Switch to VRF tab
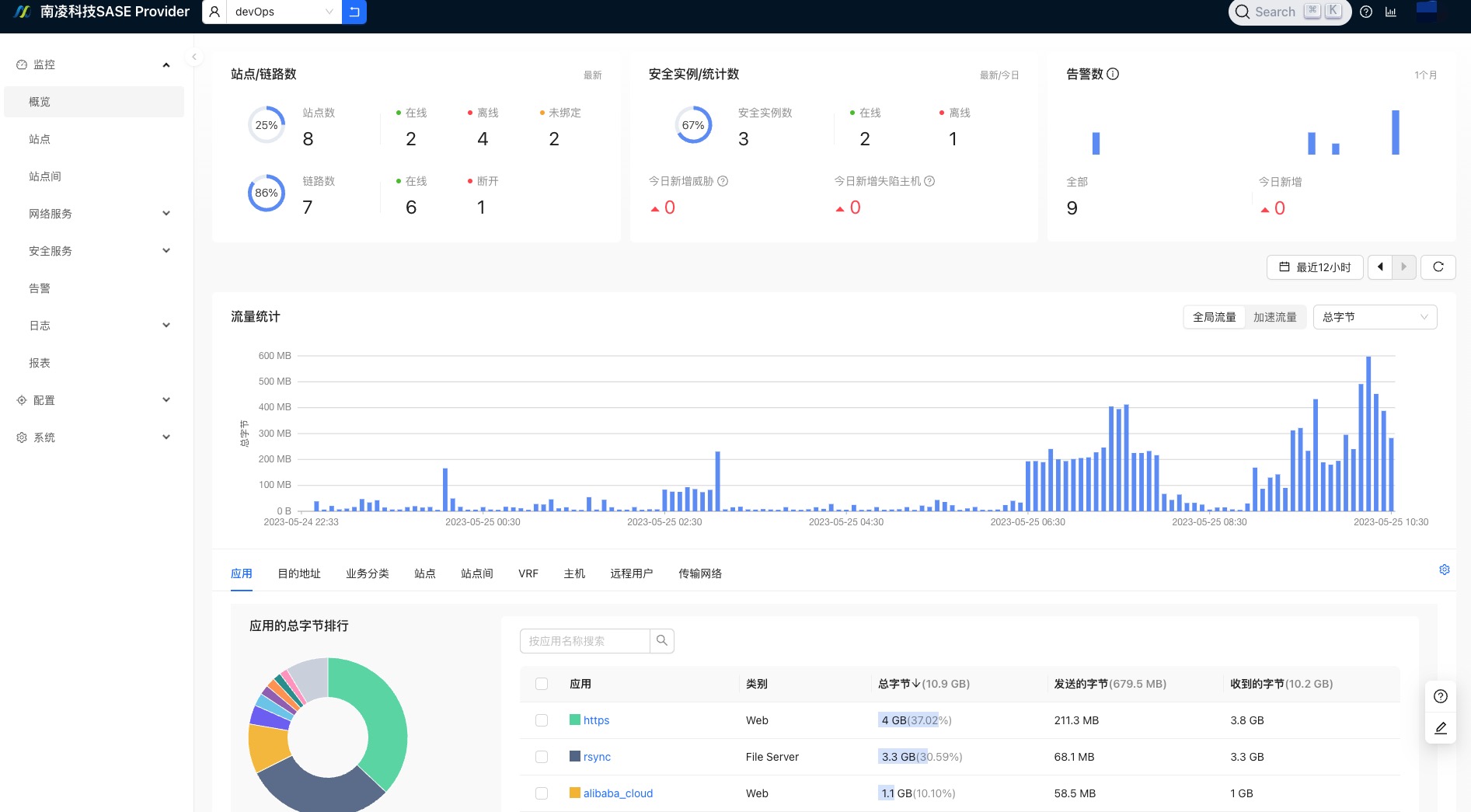This screenshot has height=812, width=1471. (528, 573)
